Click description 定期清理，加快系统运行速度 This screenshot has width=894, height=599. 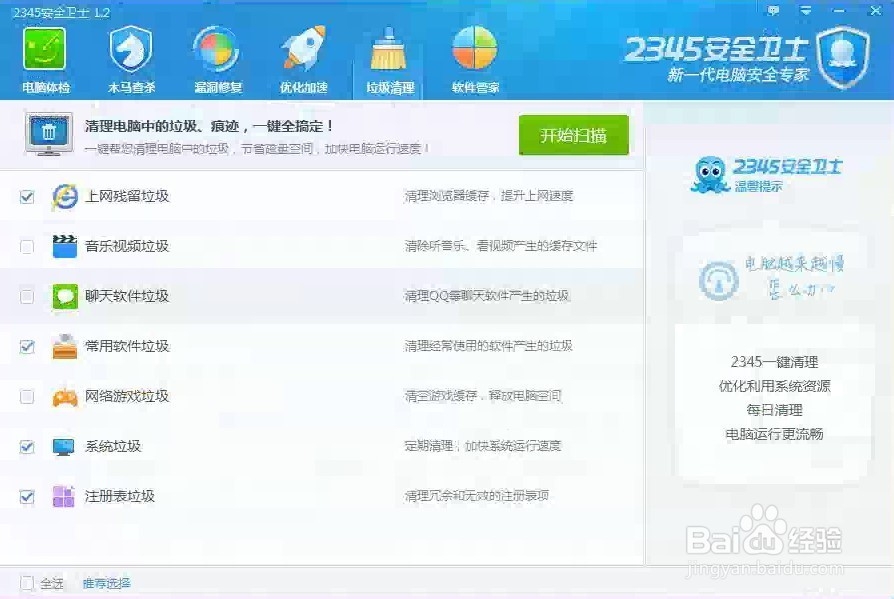click(483, 446)
